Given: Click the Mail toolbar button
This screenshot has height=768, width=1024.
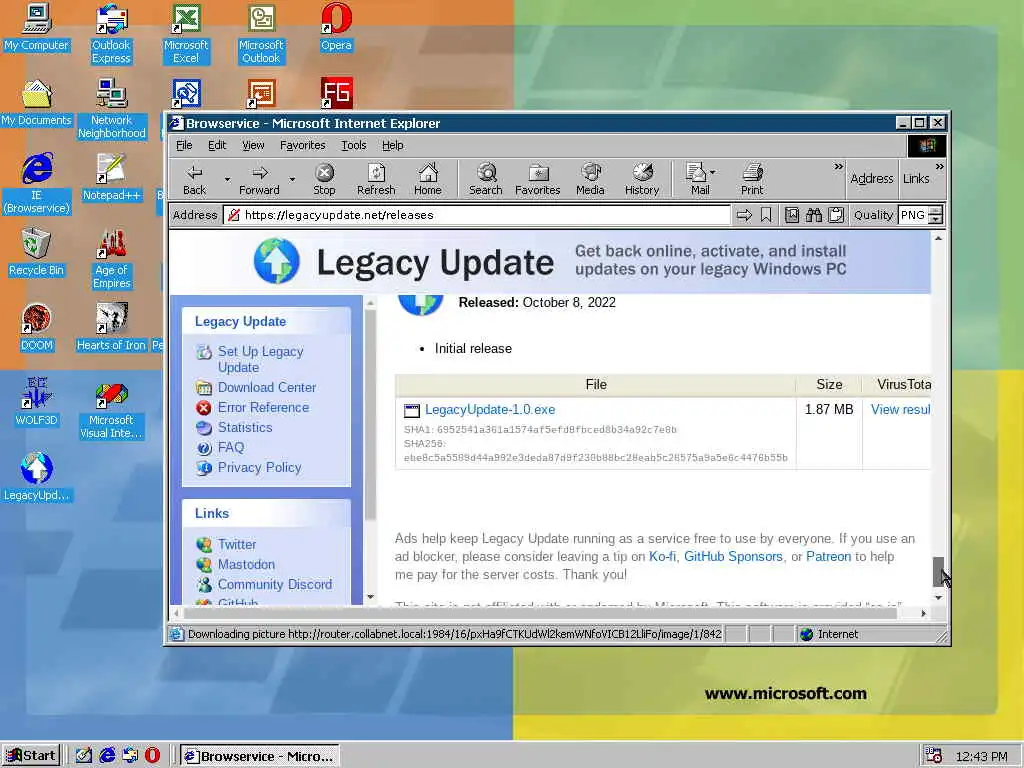Looking at the screenshot, I should pyautogui.click(x=696, y=180).
